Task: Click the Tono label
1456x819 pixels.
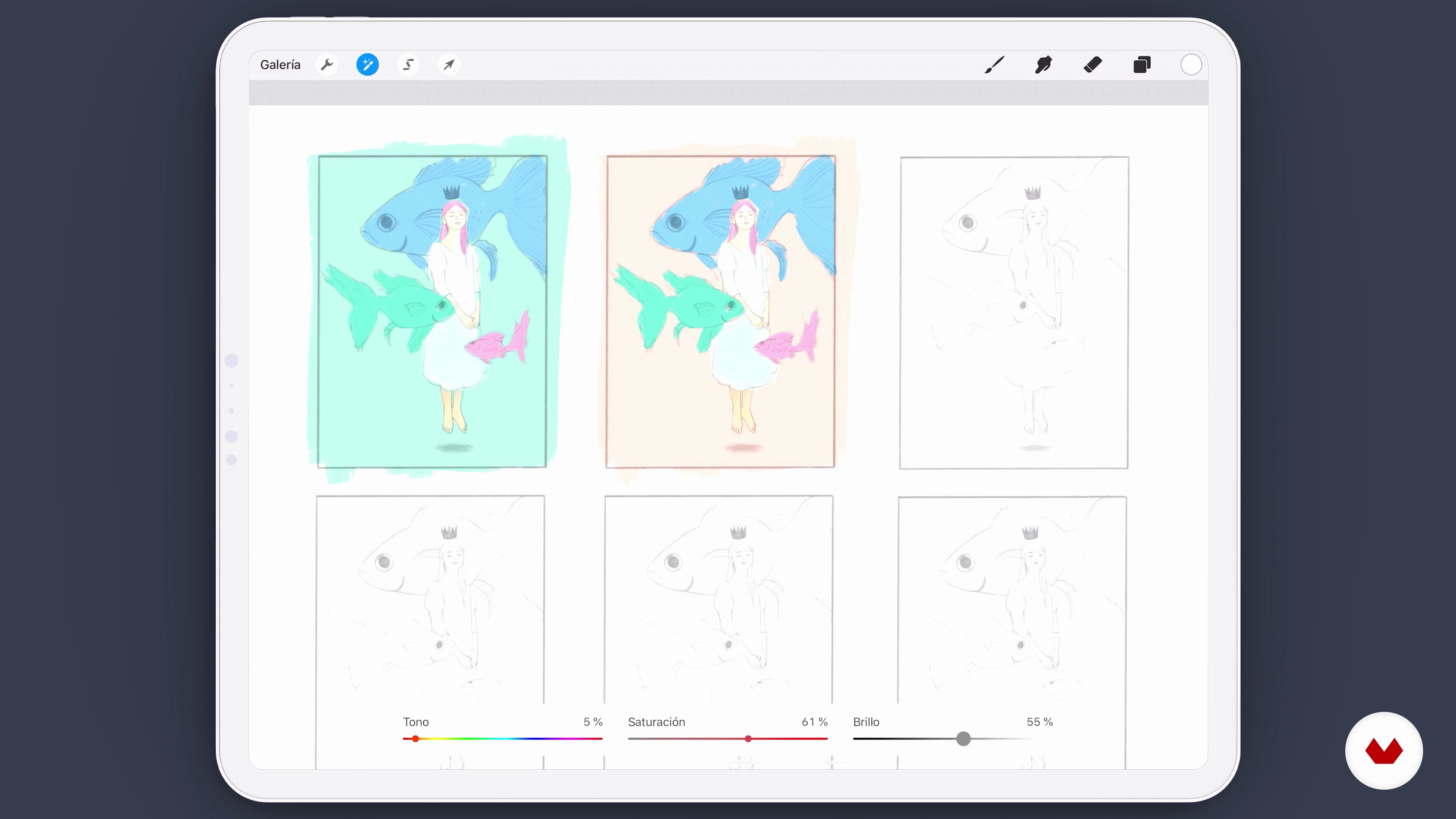Action: pos(416,722)
